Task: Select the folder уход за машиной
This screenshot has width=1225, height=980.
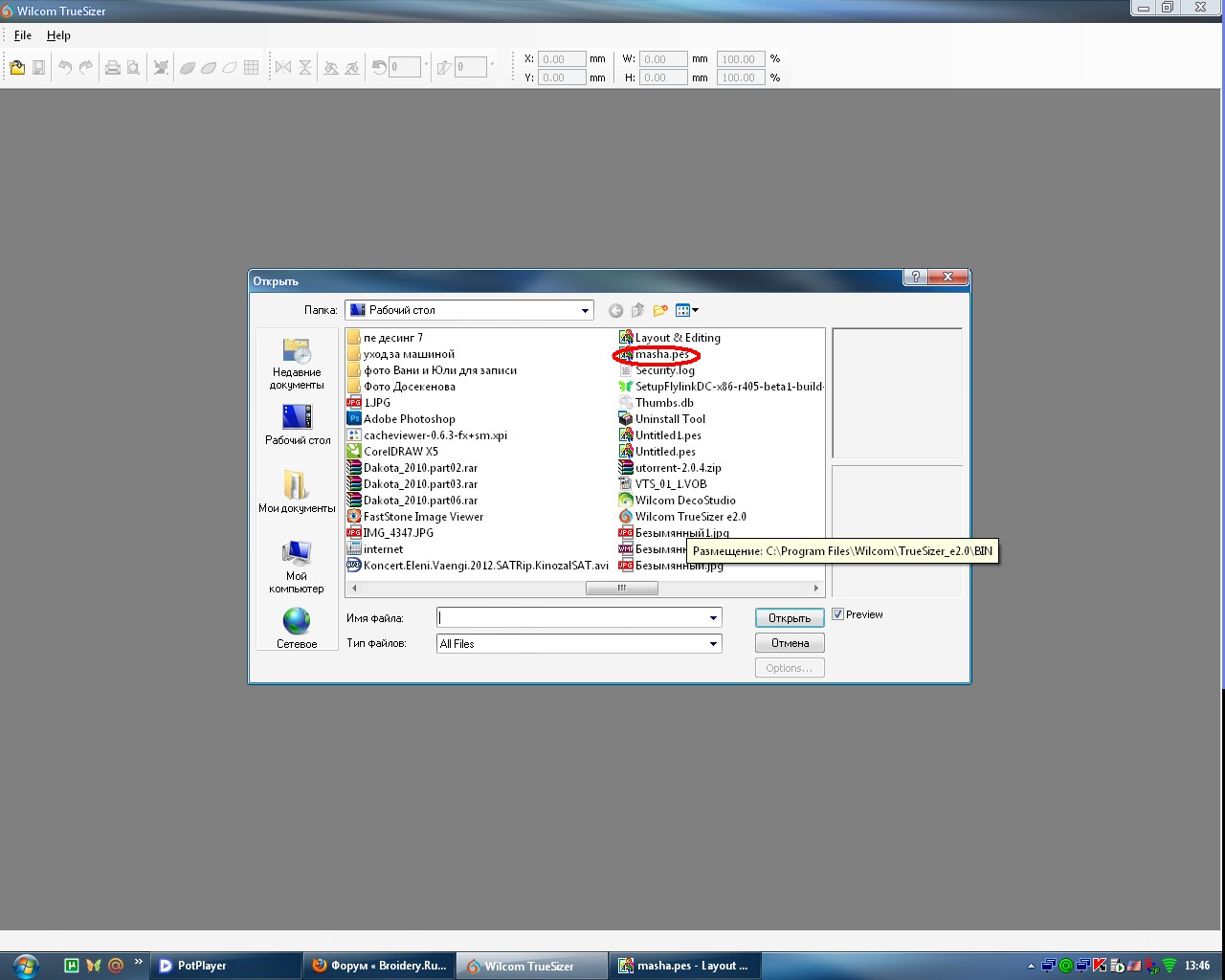Action: [x=401, y=354]
